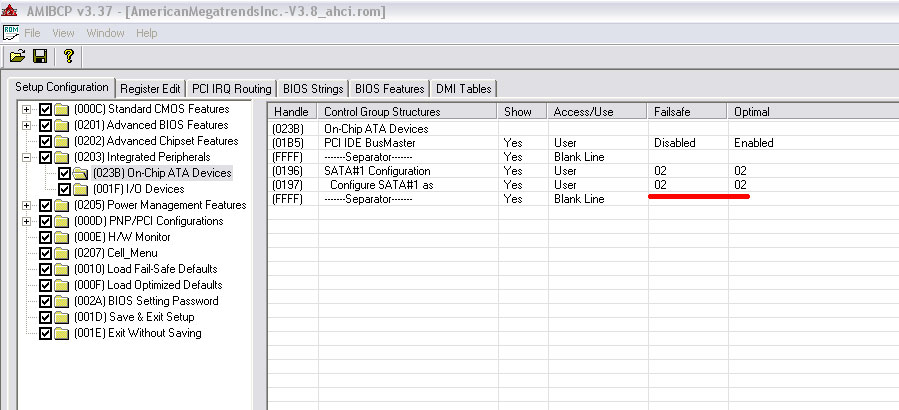Select the Exit Without Saving tree item
The width and height of the screenshot is (899, 410).
pos(137,333)
